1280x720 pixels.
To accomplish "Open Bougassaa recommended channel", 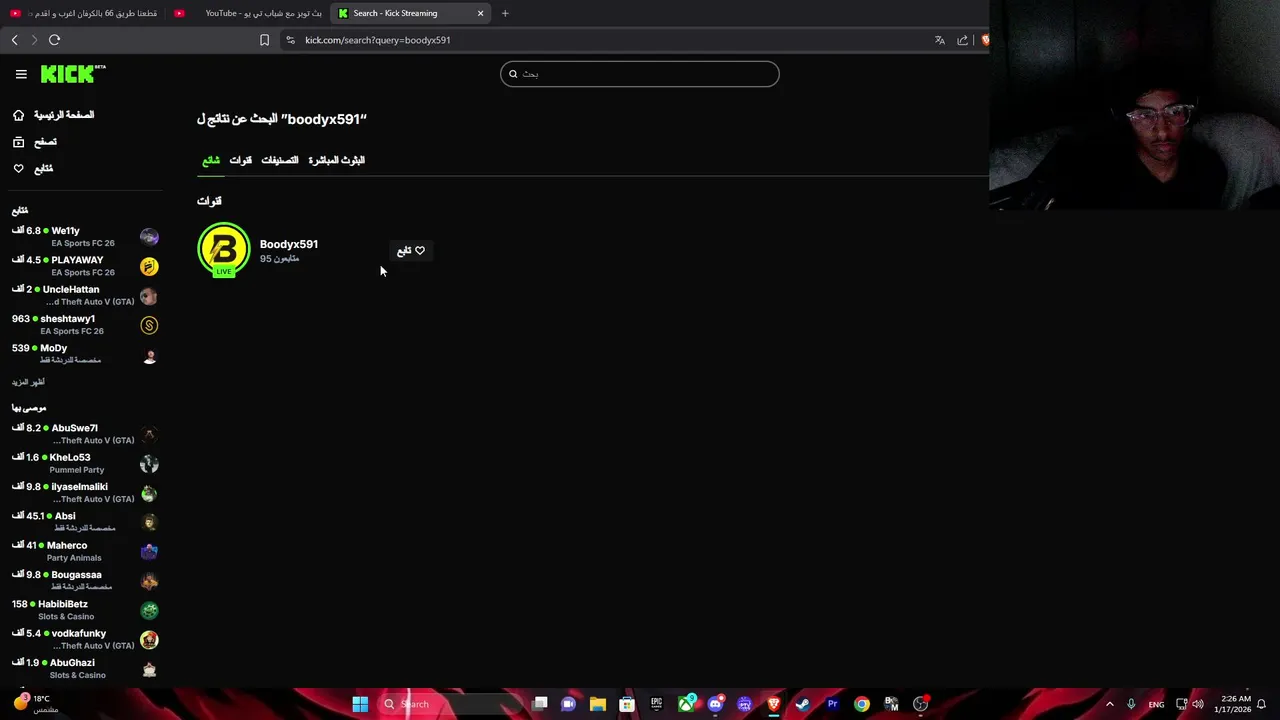I will (85, 581).
